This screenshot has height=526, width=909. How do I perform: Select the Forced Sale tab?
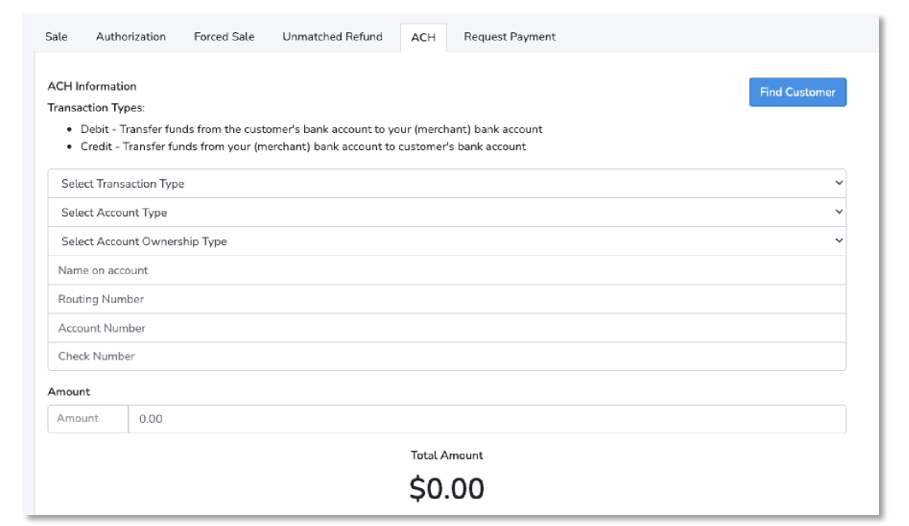[224, 37]
